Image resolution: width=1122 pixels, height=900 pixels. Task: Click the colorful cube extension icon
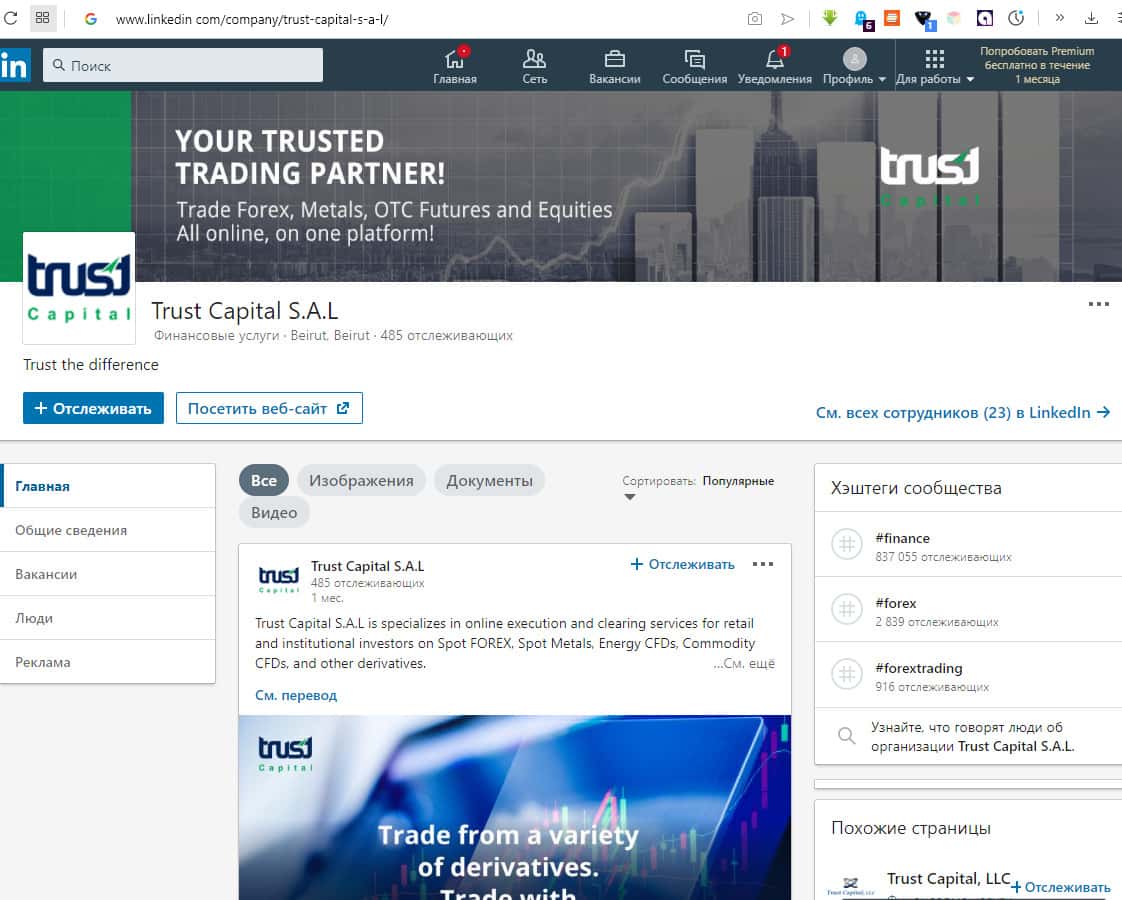click(x=954, y=18)
